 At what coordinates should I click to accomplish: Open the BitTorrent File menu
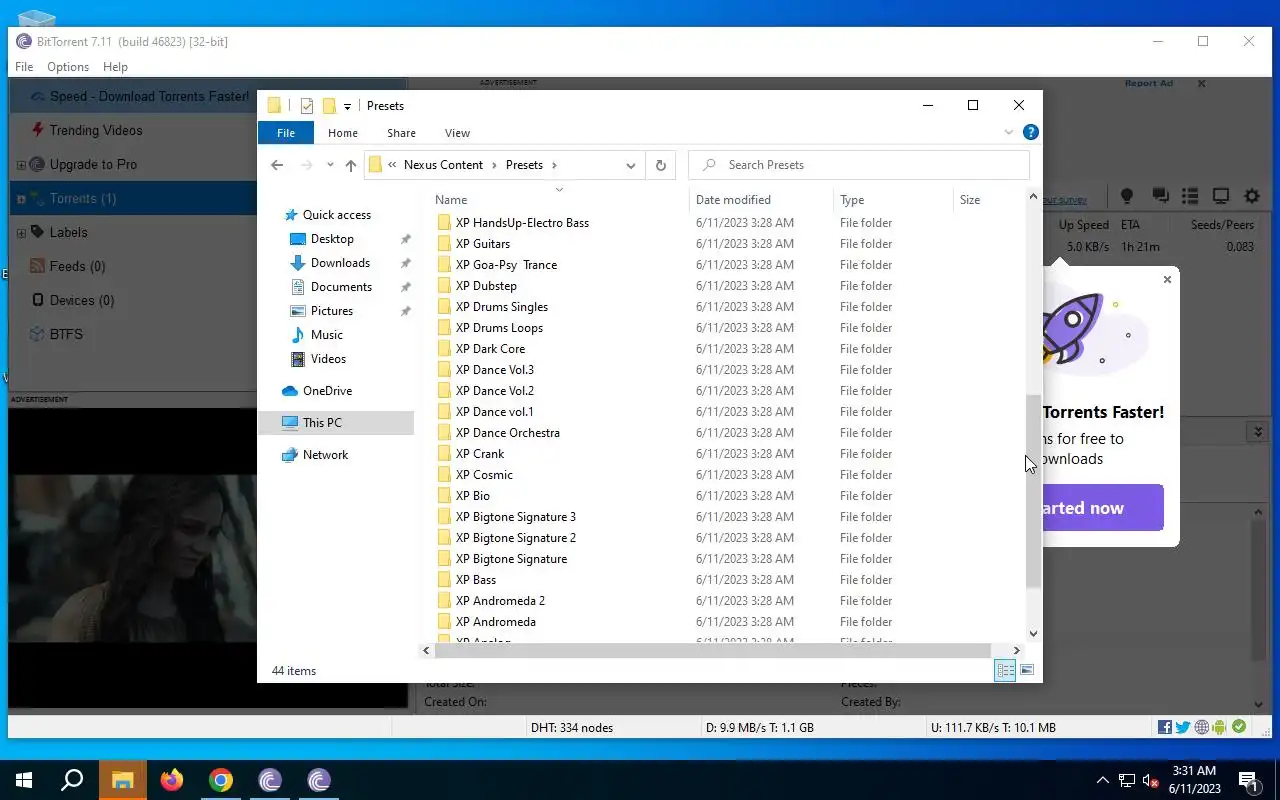click(x=24, y=67)
